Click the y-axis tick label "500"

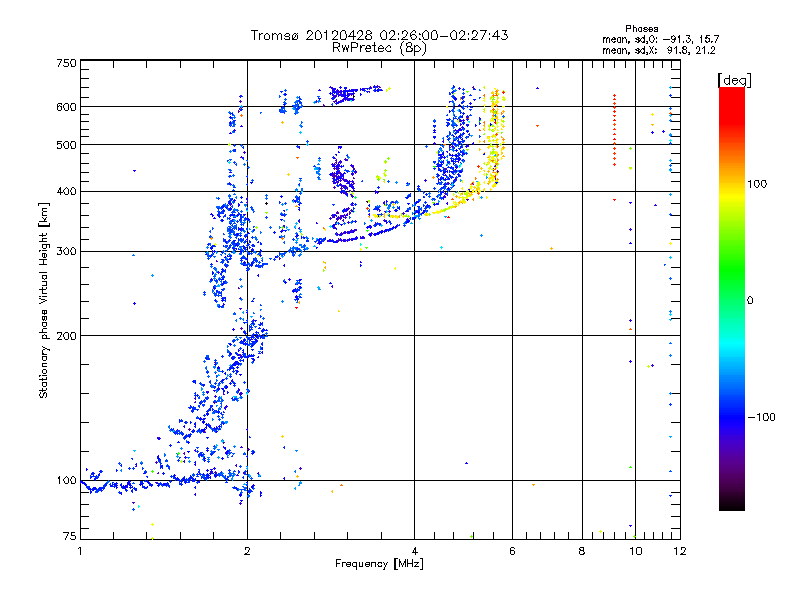coord(66,145)
